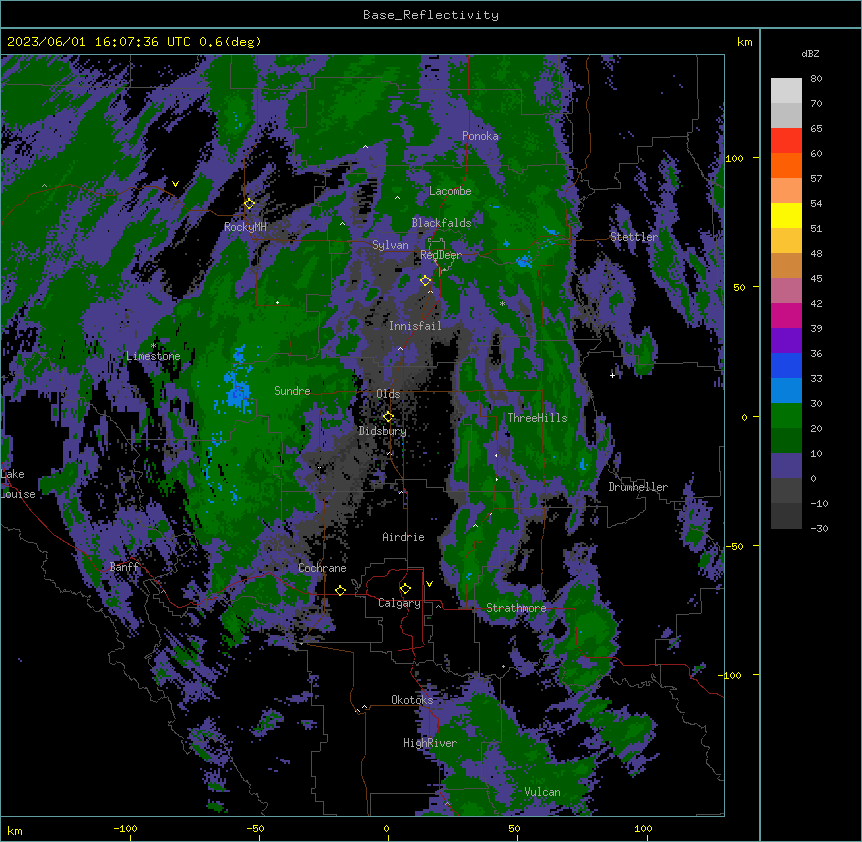Viewport: 862px width, 842px height.
Task: Click the Okotoks city label
Action: click(412, 700)
